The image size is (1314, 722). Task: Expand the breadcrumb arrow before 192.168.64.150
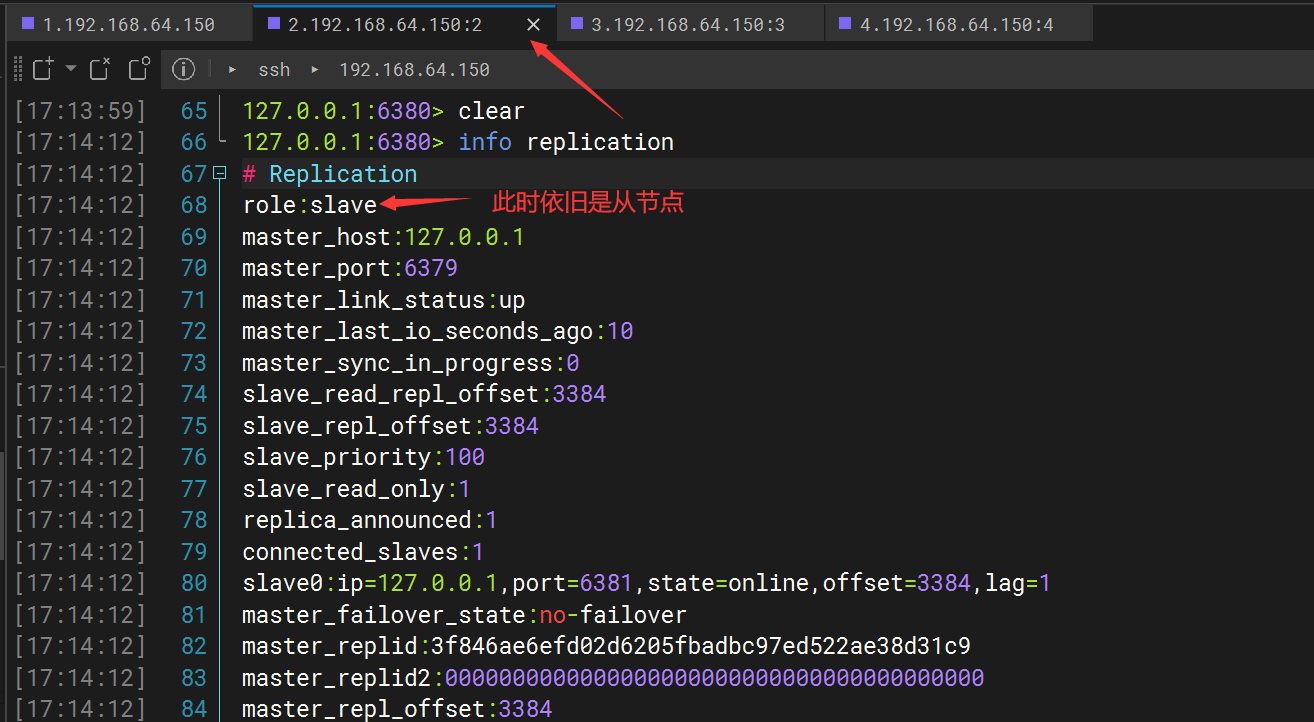pos(314,70)
